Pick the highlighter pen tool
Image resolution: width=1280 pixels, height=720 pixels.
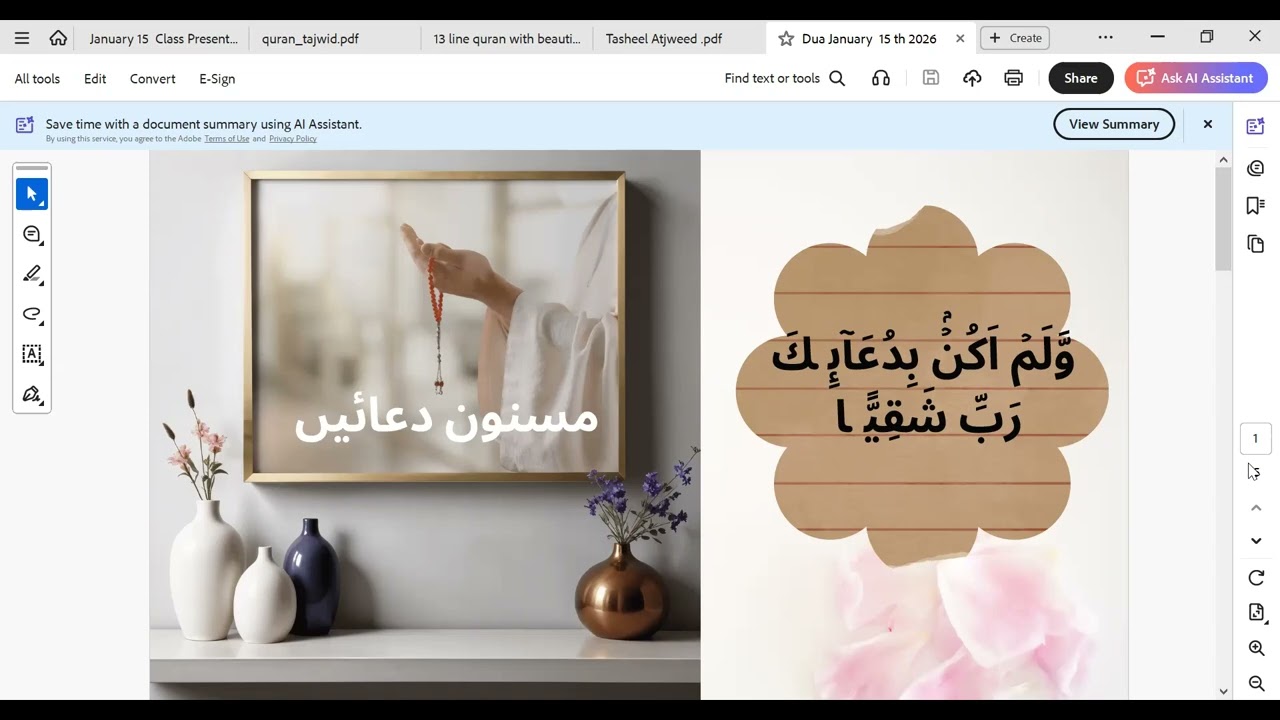(x=32, y=274)
